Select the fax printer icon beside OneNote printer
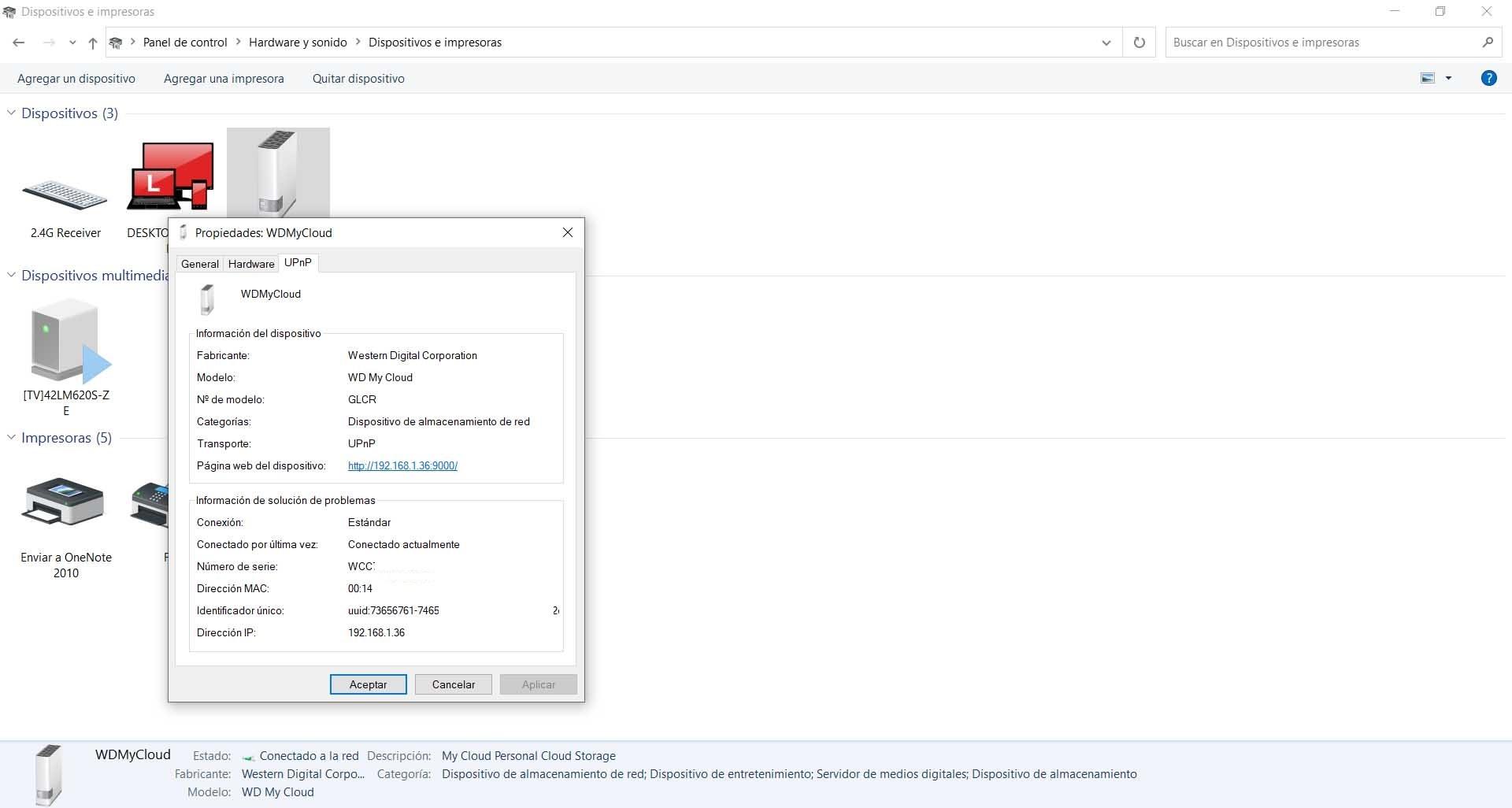 click(150, 505)
